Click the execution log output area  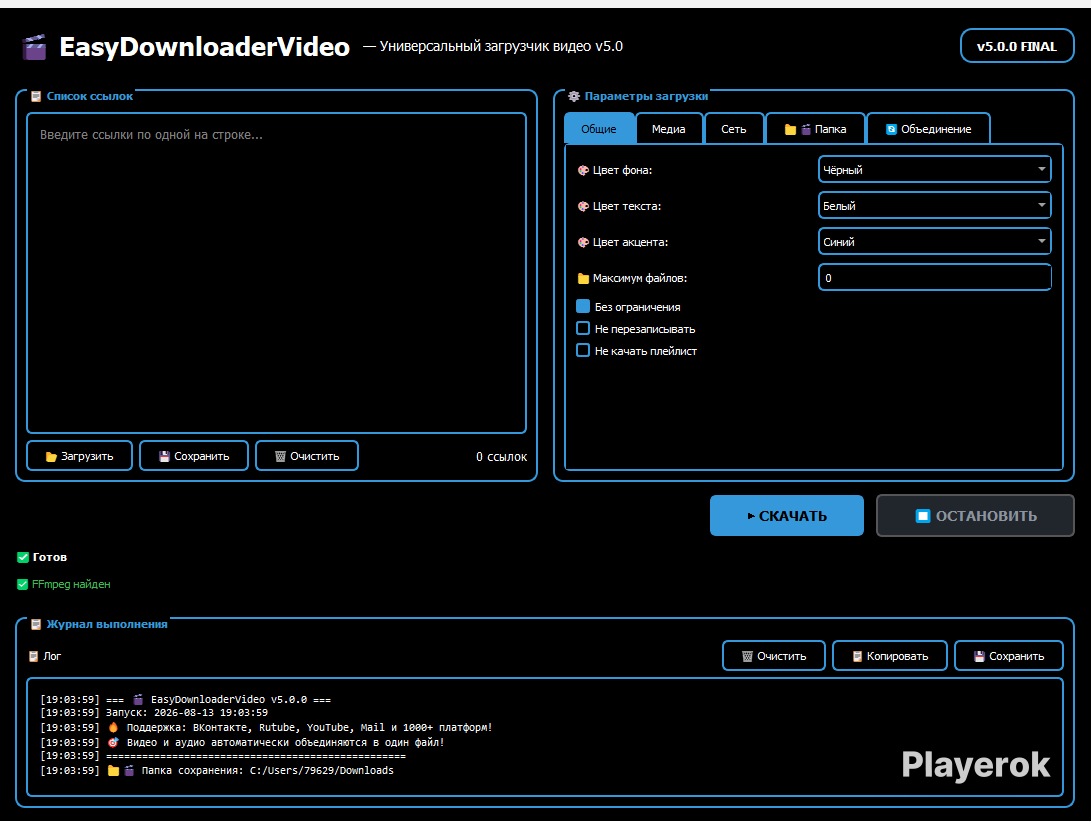tap(545, 737)
